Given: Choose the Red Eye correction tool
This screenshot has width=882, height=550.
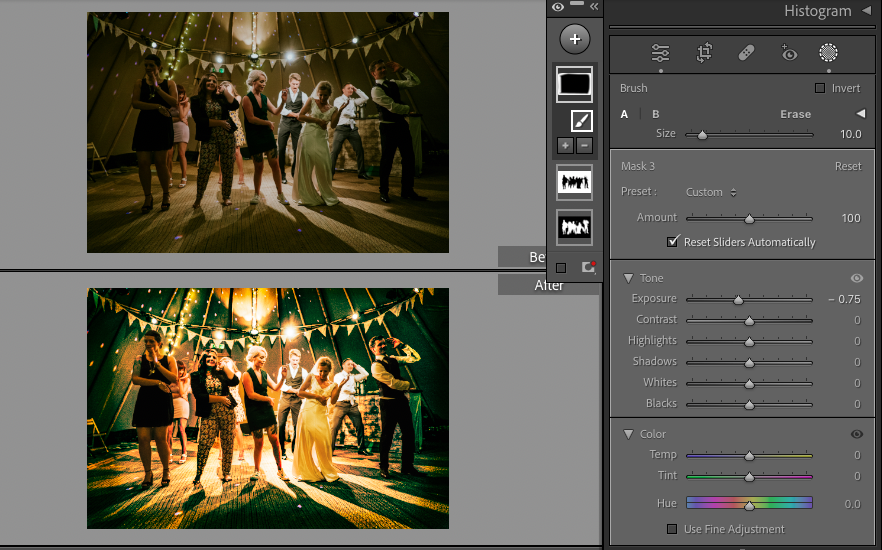Looking at the screenshot, I should pos(789,53).
